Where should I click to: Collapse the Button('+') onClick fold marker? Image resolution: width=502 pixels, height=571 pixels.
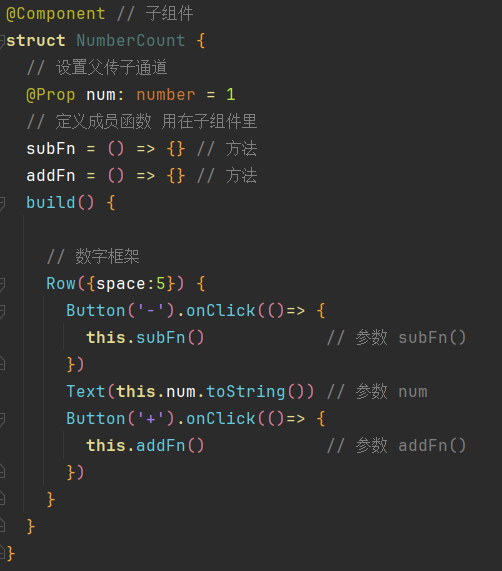coord(1,419)
